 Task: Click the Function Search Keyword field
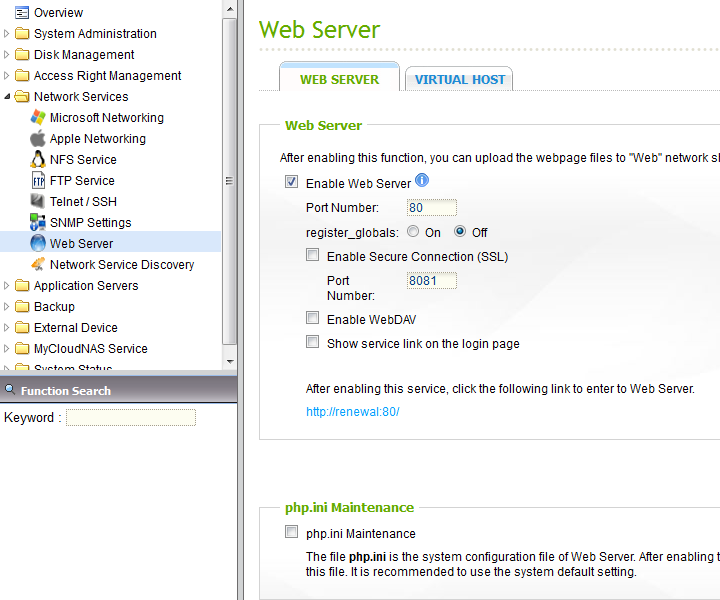[130, 418]
